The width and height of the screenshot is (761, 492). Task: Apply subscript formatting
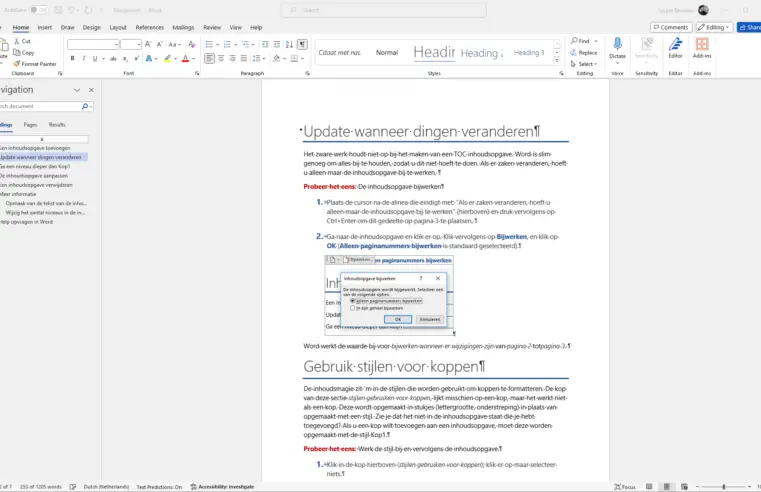pos(125,58)
